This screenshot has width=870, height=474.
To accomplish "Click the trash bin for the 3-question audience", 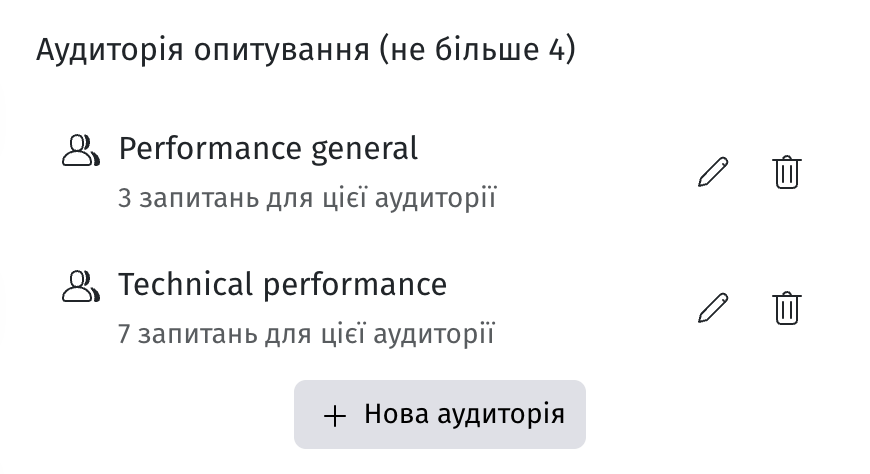I will point(787,172).
